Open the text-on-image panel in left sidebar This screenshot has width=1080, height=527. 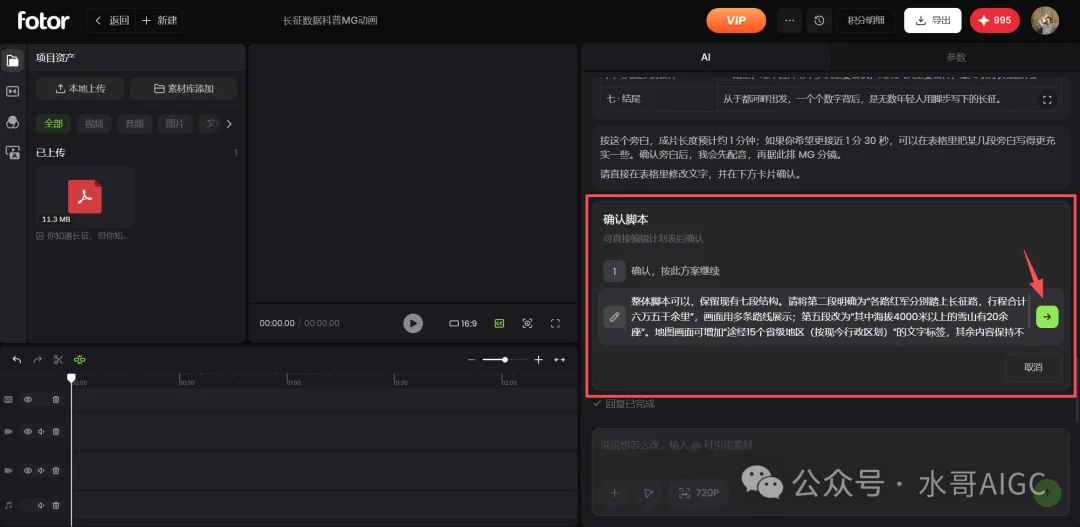point(12,153)
